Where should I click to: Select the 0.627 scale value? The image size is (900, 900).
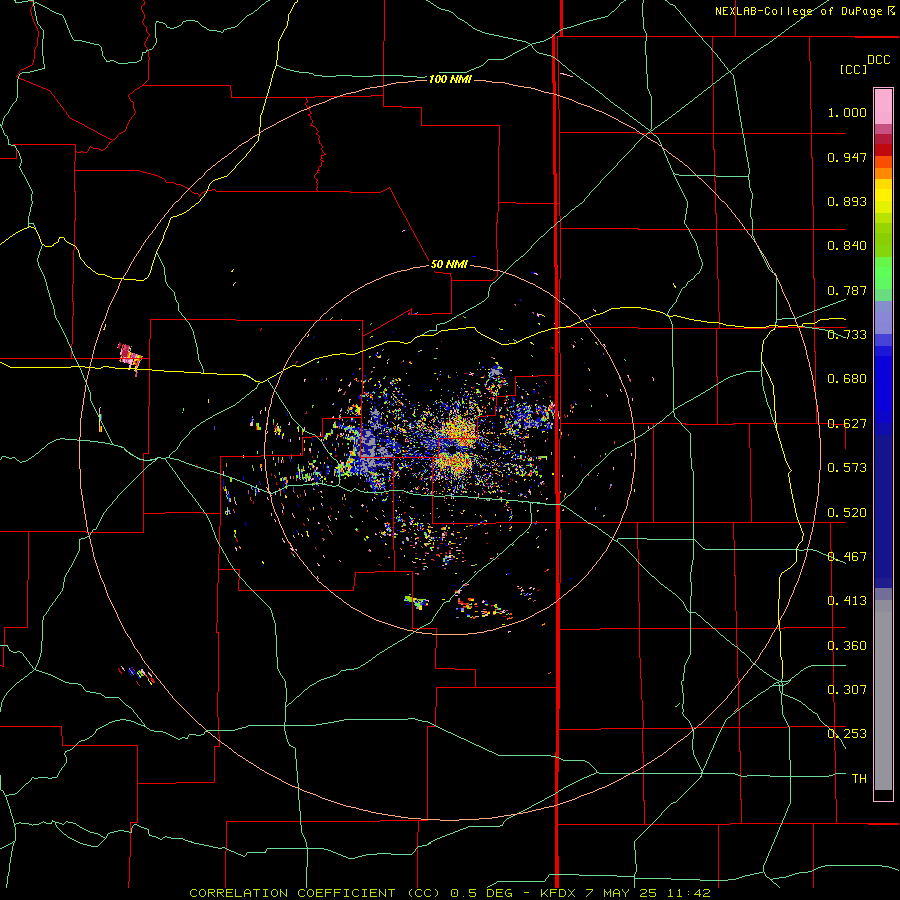[847, 424]
